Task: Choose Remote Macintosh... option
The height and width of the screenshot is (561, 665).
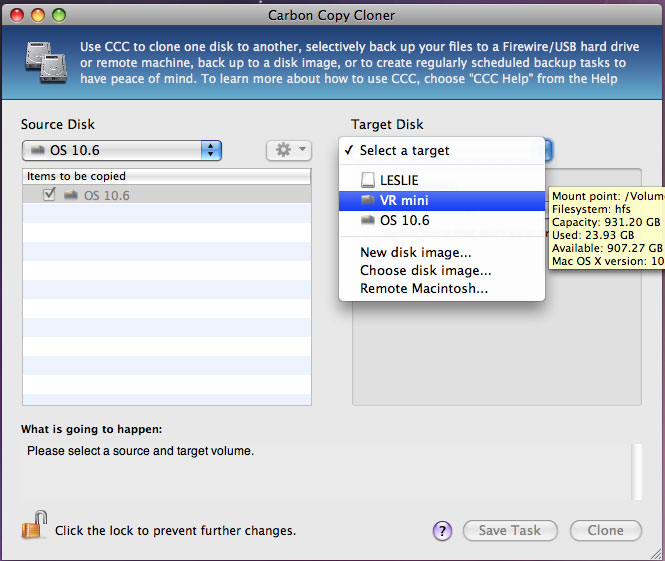Action: click(441, 289)
